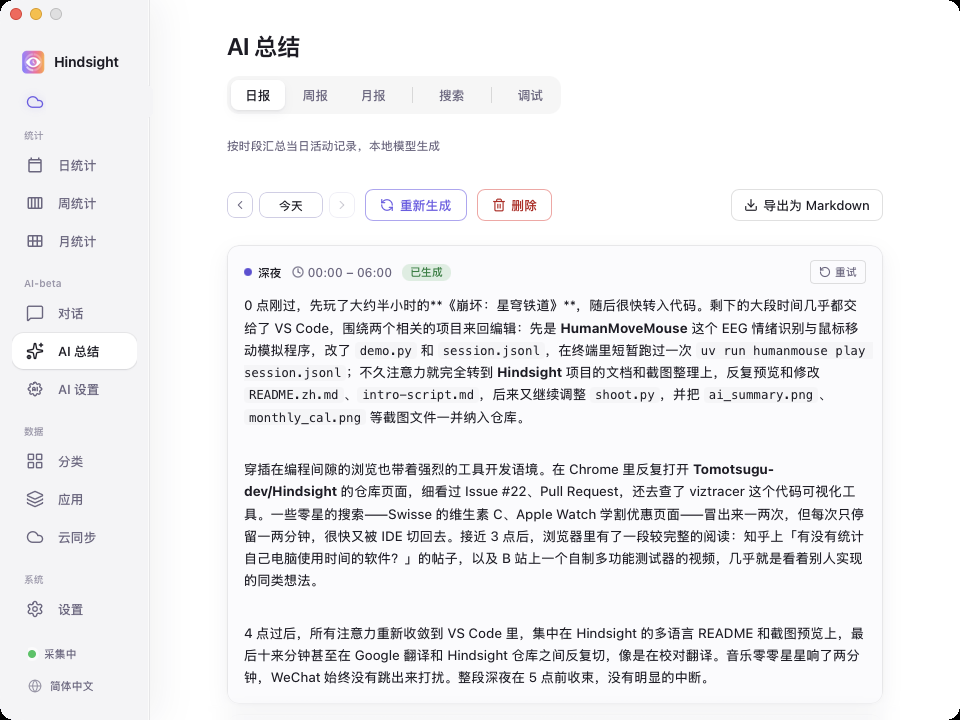The width and height of the screenshot is (960, 720).
Task: Click the macOS yellow minimize button
Action: [36, 14]
